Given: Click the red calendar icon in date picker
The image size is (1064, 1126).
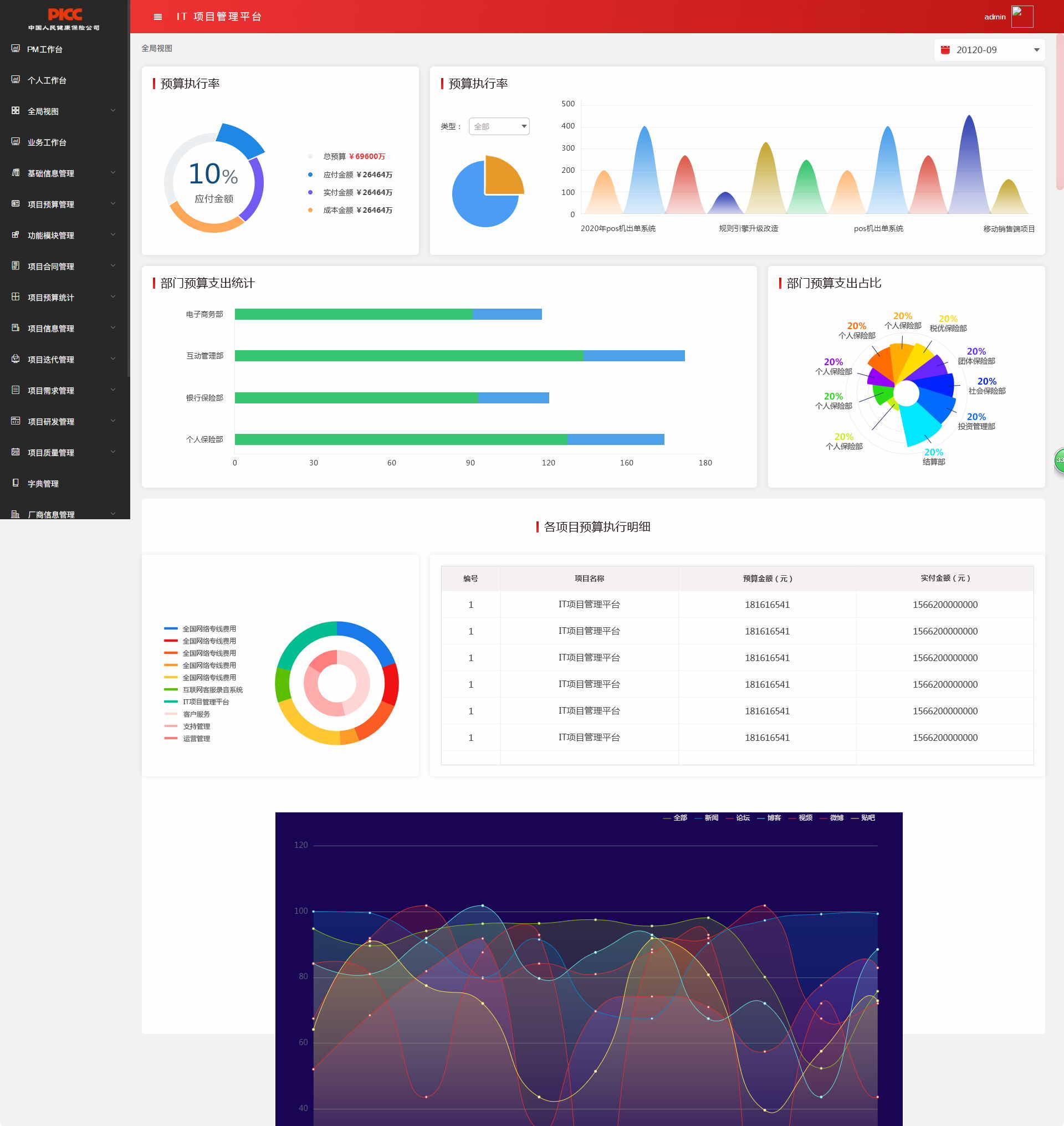Looking at the screenshot, I should click(945, 50).
